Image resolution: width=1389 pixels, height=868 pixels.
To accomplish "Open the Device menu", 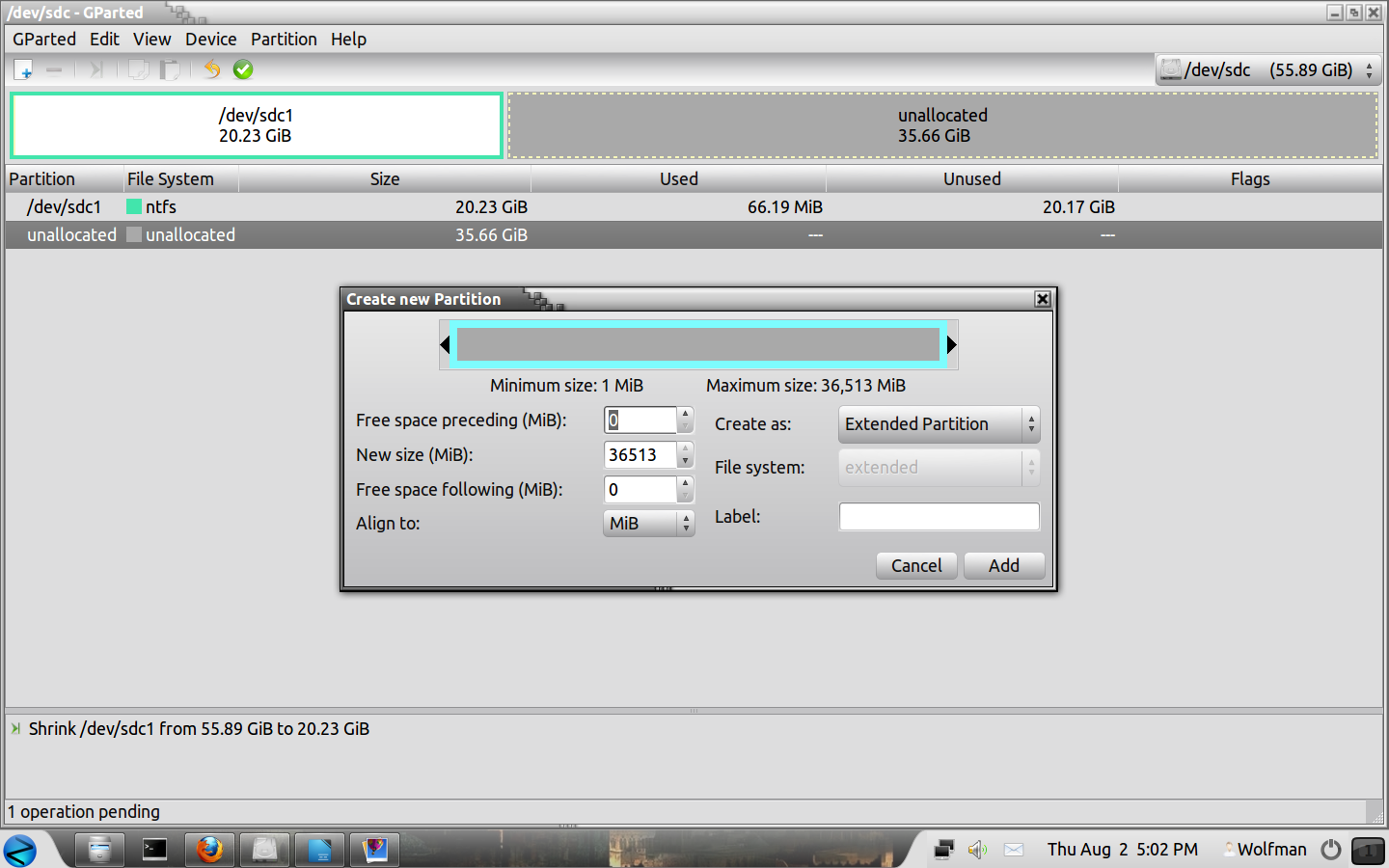I will 211,40.
